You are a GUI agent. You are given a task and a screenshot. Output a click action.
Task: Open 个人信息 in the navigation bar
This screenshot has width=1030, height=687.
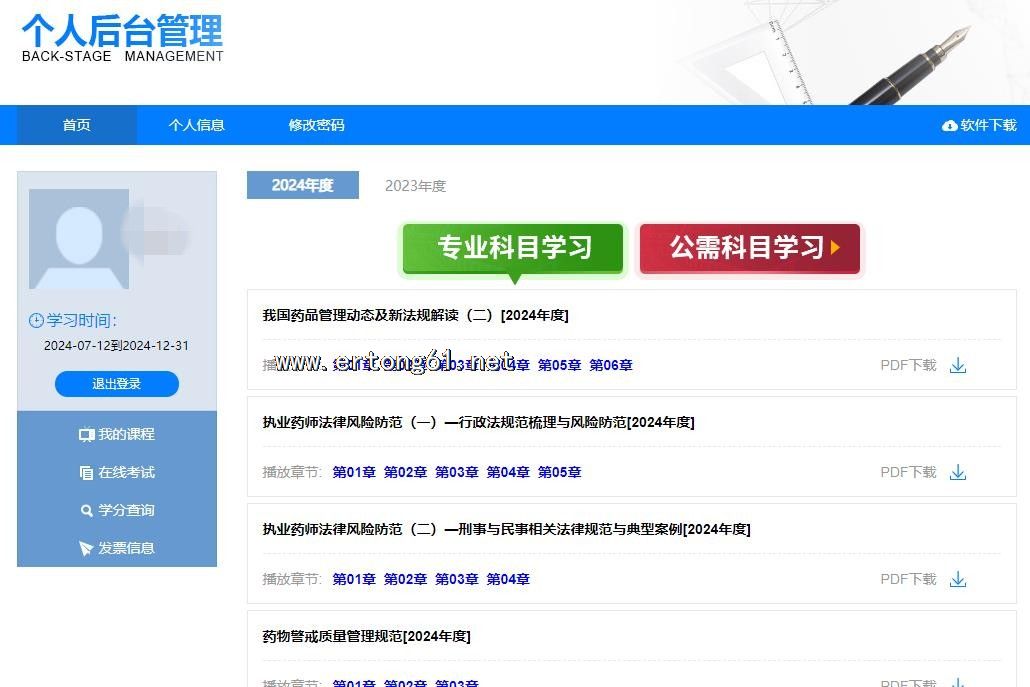(x=196, y=125)
